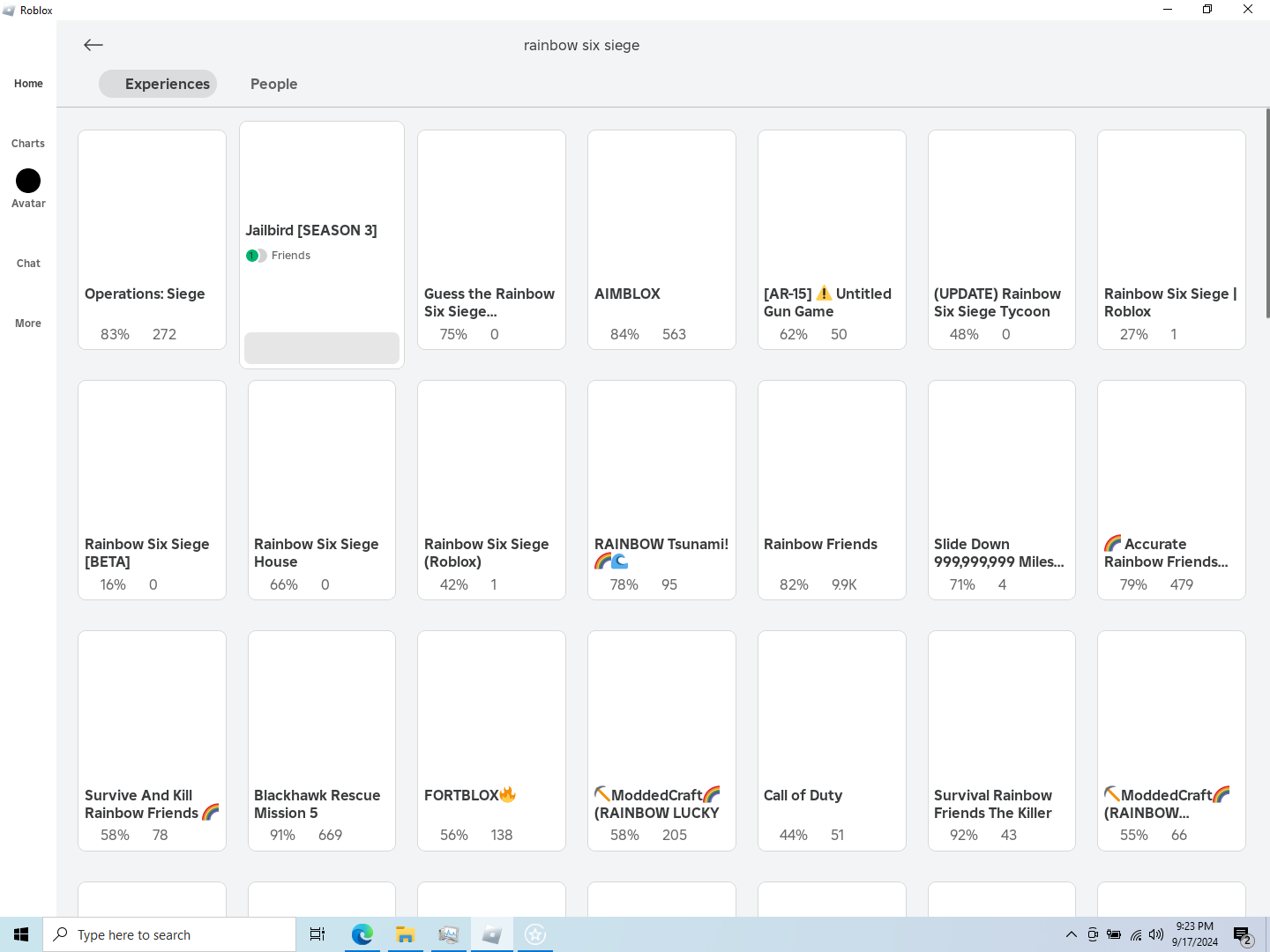Open the Operations: Siege experience
Viewport: 1270px width, 952px height.
pyautogui.click(x=152, y=240)
